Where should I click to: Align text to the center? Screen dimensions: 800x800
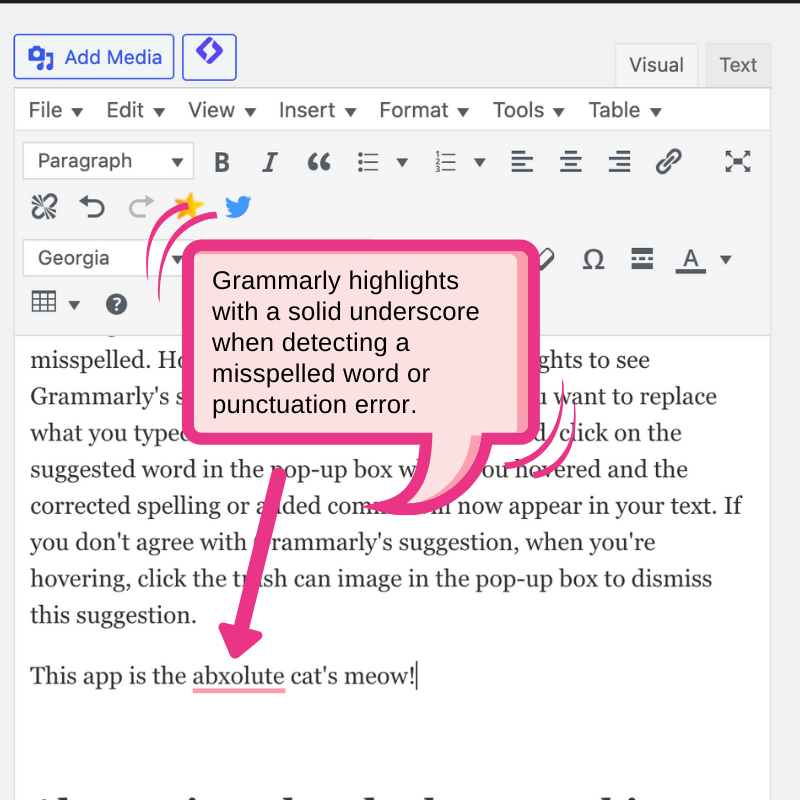click(x=570, y=162)
